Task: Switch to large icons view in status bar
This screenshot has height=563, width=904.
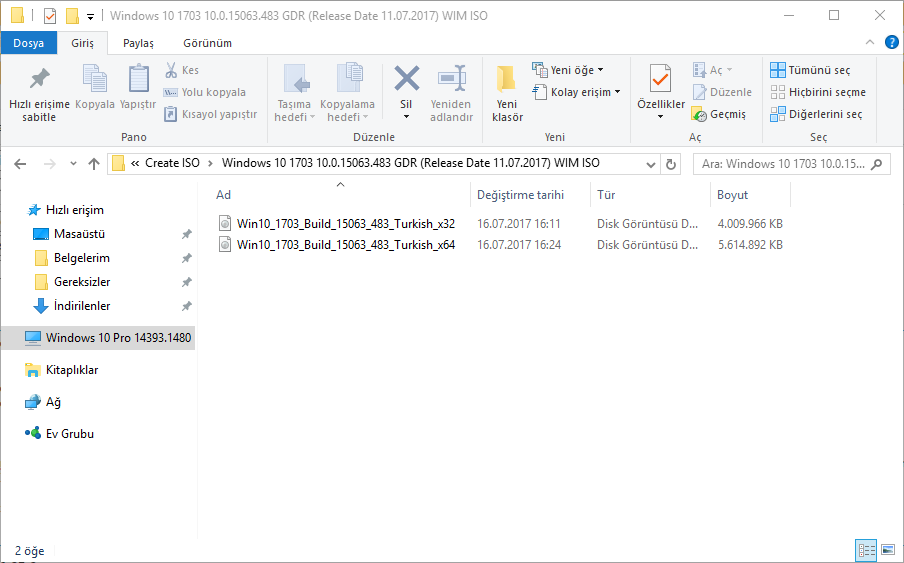Action: [x=888, y=550]
